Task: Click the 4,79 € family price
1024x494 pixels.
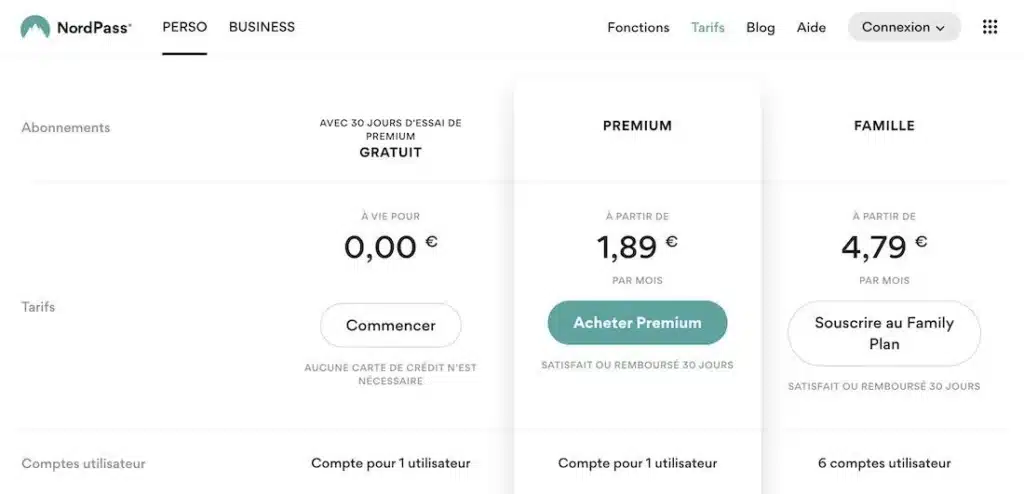Action: [884, 246]
